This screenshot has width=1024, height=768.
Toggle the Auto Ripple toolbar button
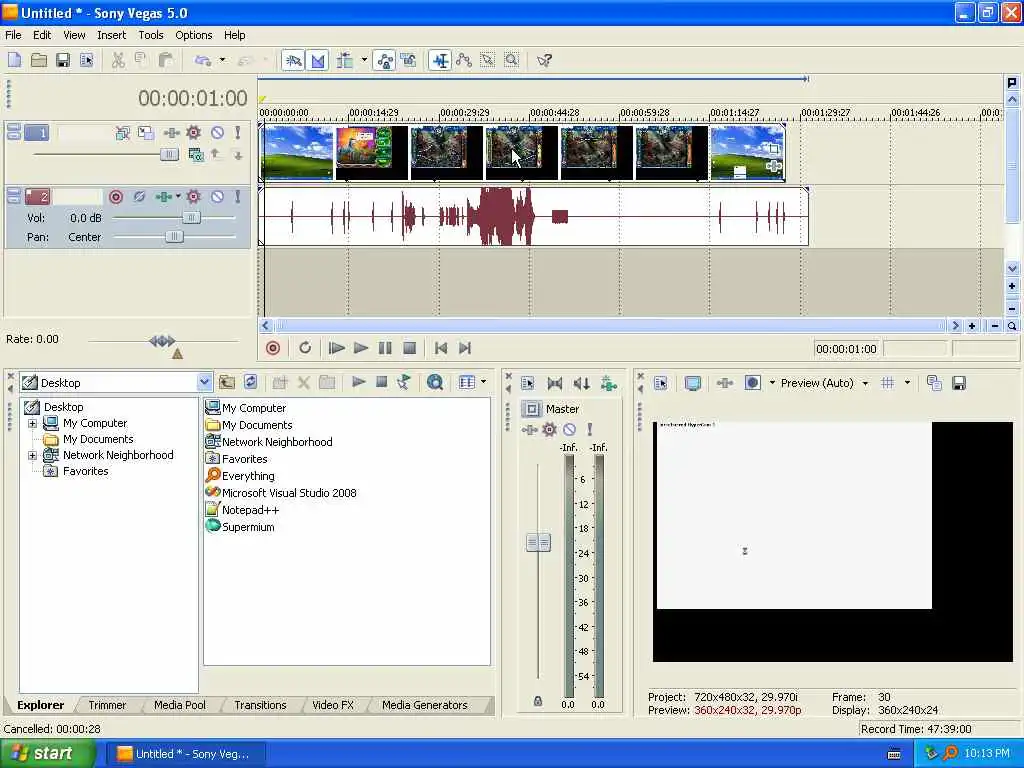pyautogui.click(x=345, y=61)
